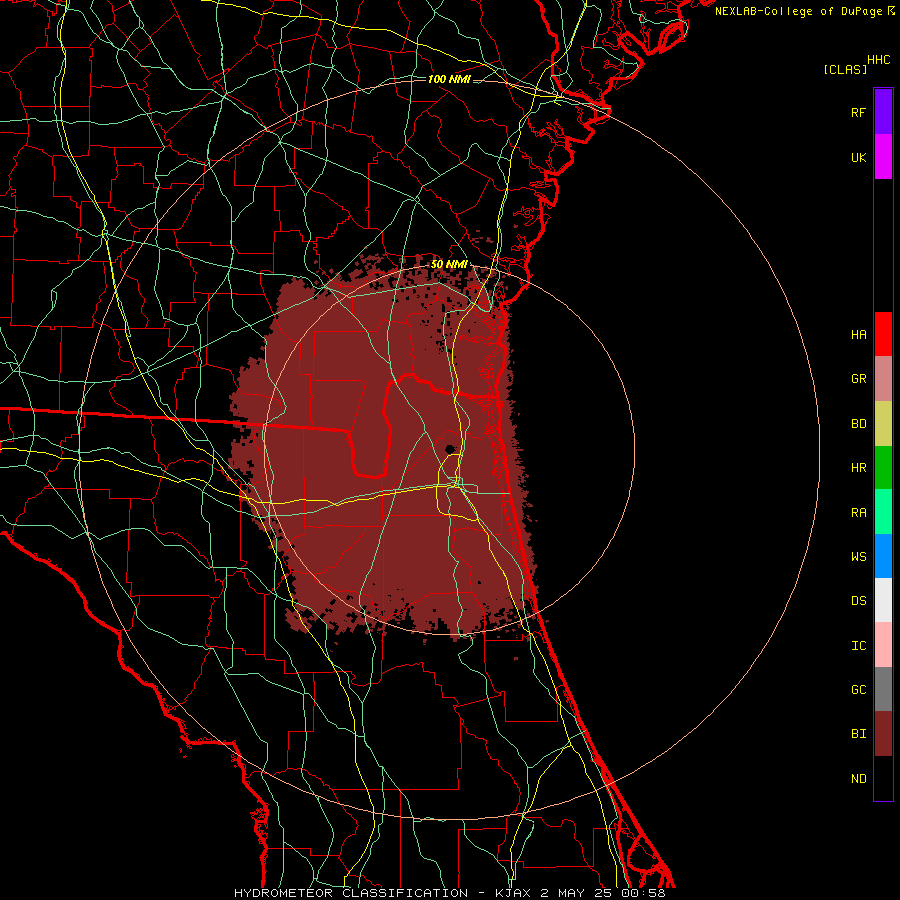Click the HR legend label
This screenshot has width=900, height=900.
[858, 468]
